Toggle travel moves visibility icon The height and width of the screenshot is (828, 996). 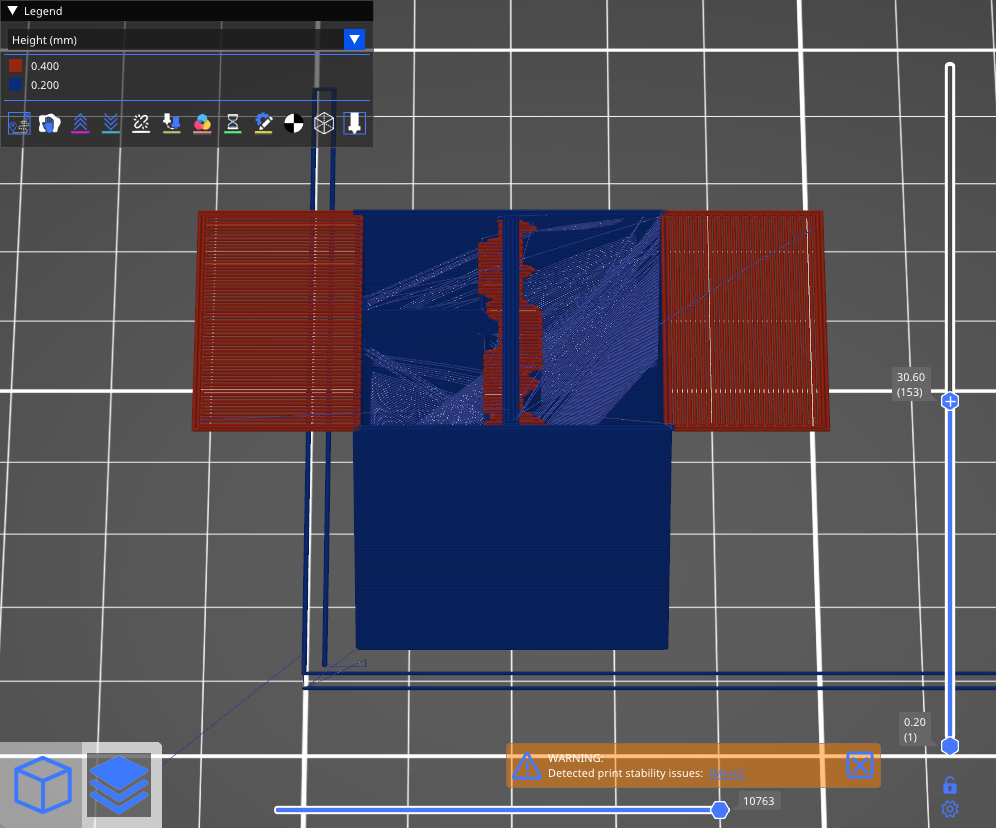(19, 123)
